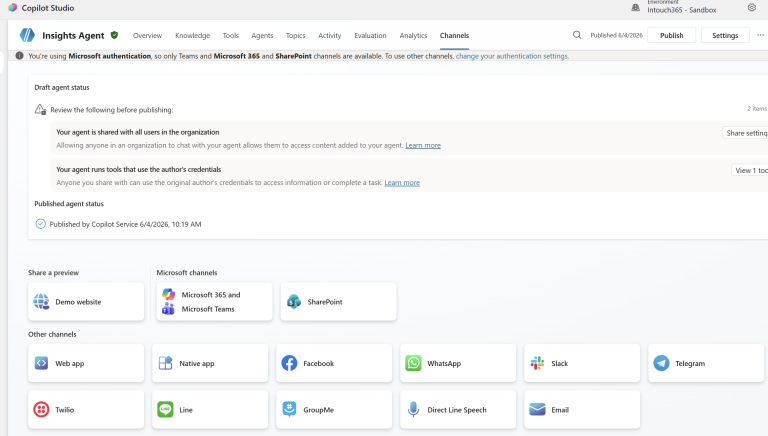Click the Telegram logo icon
Screen dimensions: 768x436
(x=661, y=363)
